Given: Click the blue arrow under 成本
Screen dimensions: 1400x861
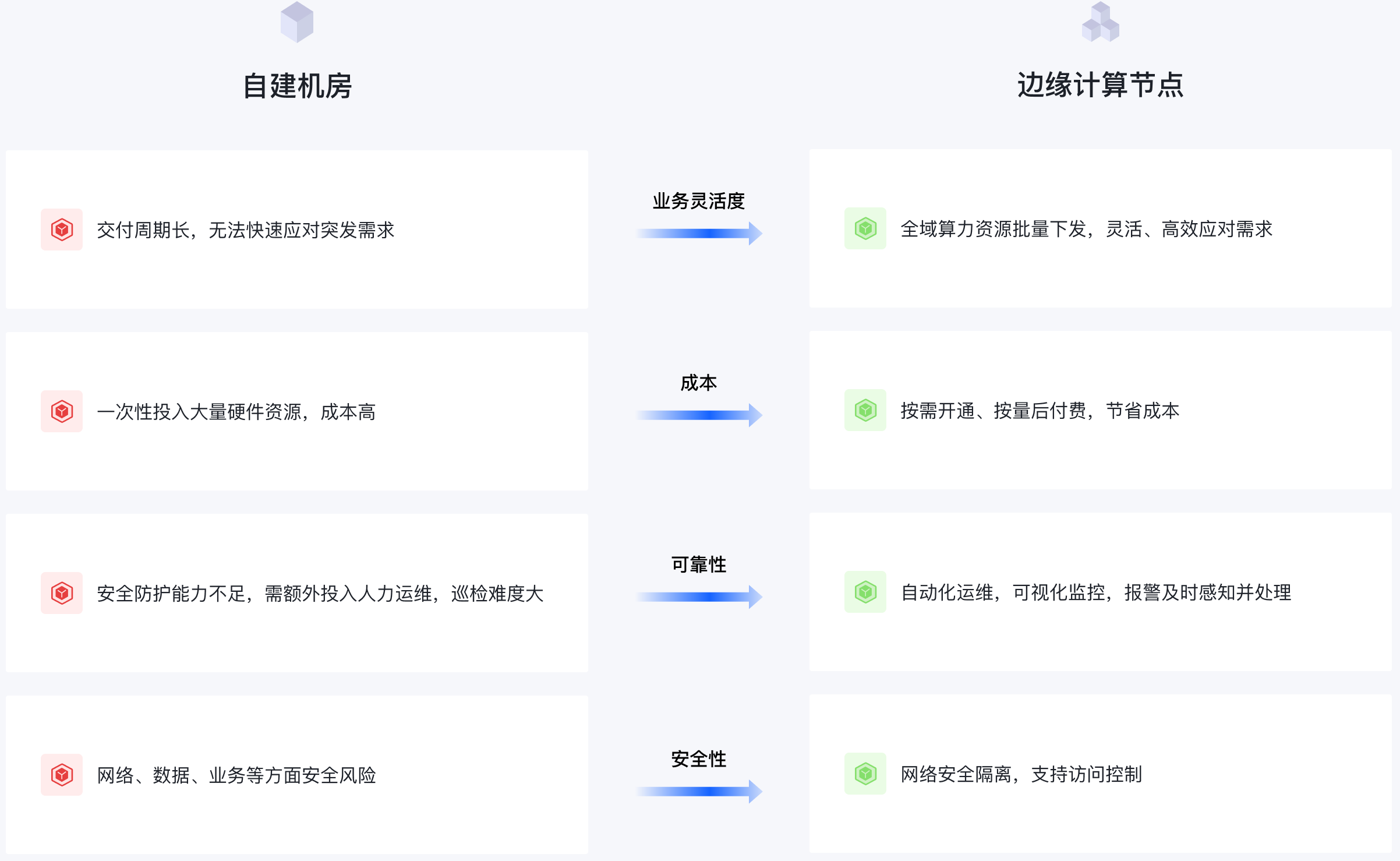Looking at the screenshot, I should pos(699,415).
